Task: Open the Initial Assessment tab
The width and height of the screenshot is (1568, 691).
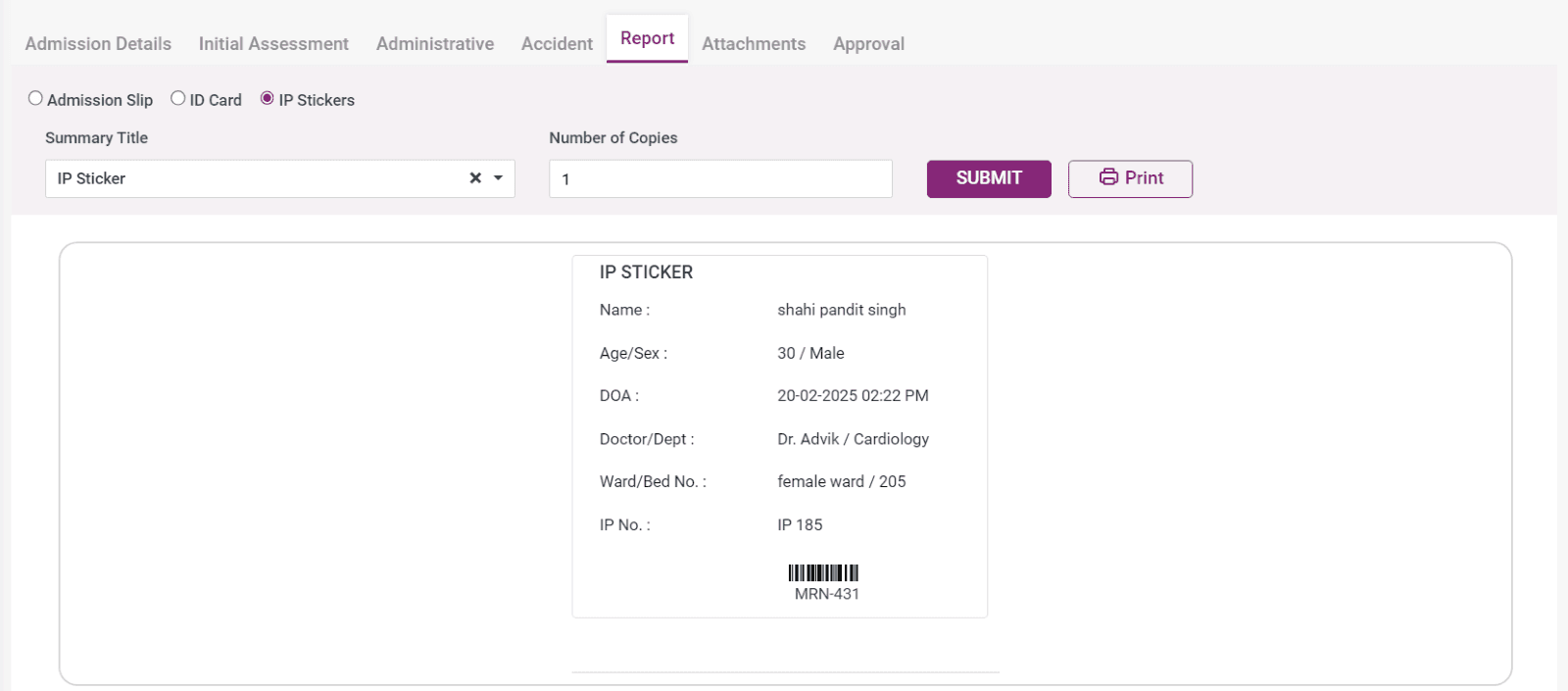Action: coord(273,44)
